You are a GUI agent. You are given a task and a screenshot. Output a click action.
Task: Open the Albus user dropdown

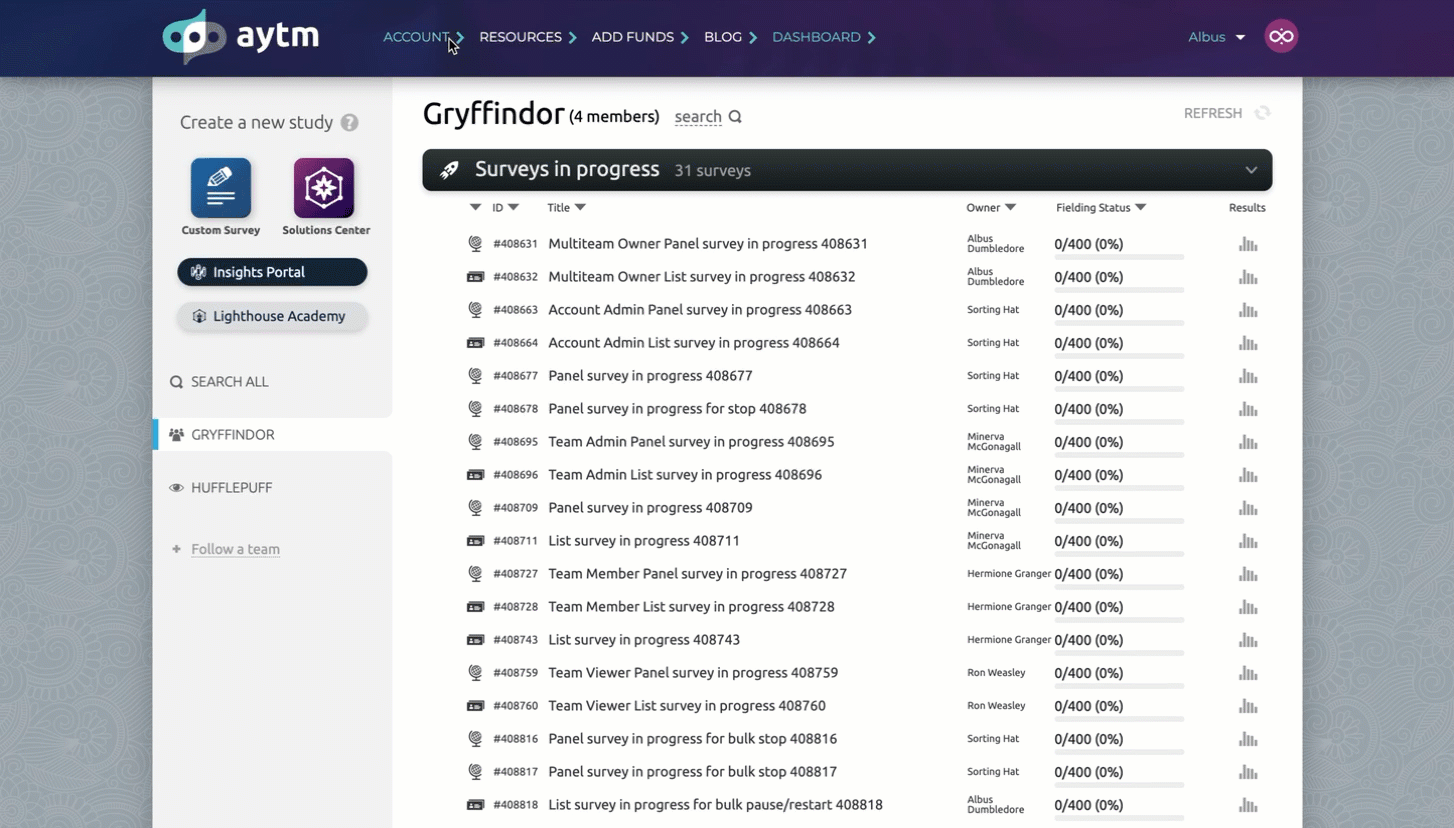point(1216,37)
